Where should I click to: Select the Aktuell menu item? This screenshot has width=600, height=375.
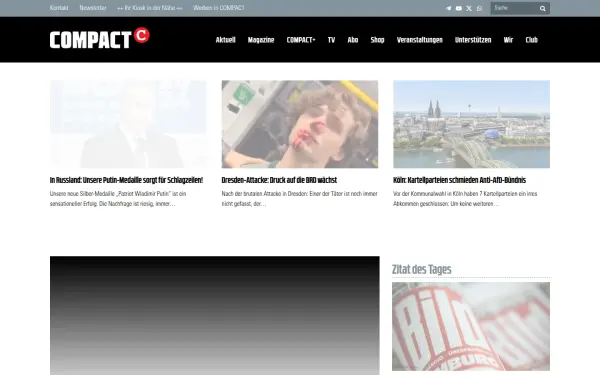tap(225, 40)
